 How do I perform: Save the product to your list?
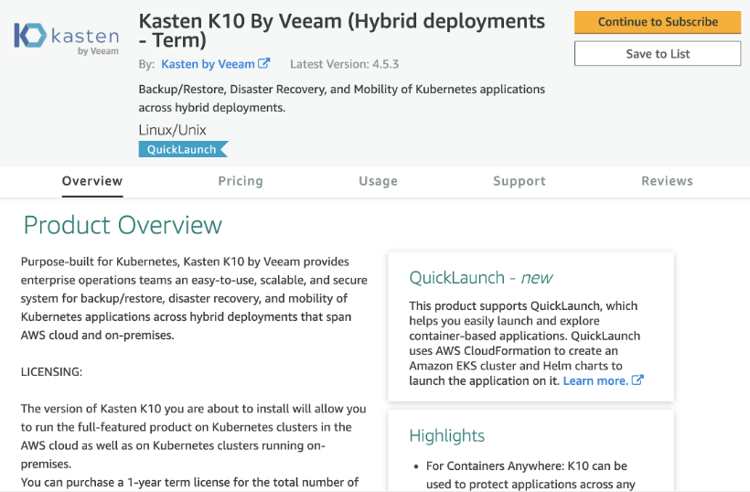658,54
